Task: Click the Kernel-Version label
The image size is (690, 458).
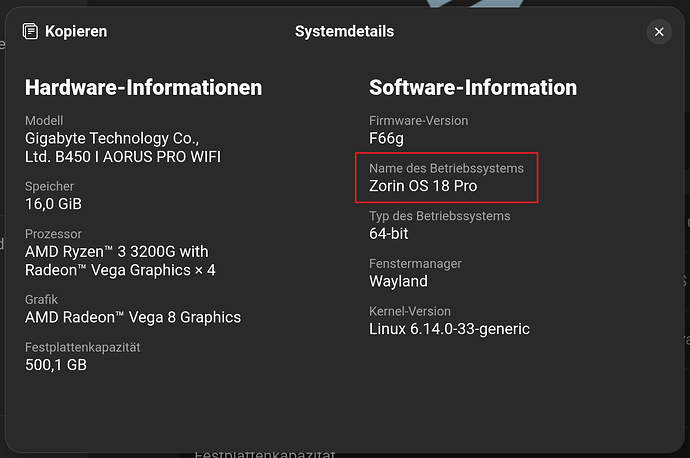Action: click(x=410, y=311)
